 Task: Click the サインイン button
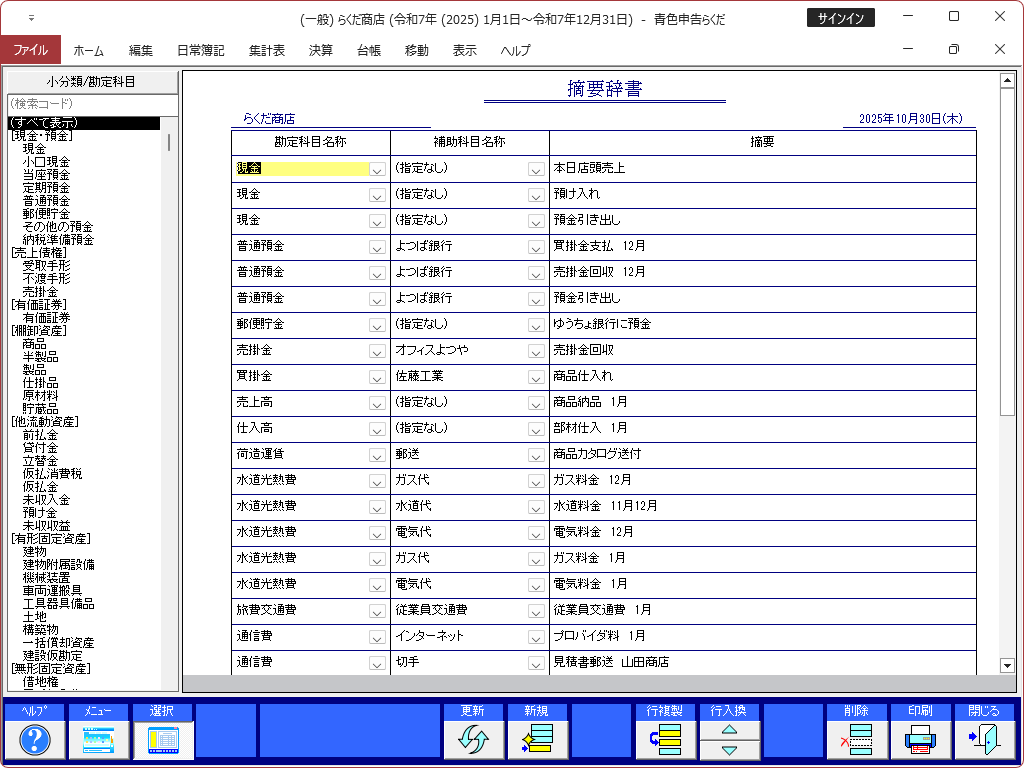click(x=840, y=18)
